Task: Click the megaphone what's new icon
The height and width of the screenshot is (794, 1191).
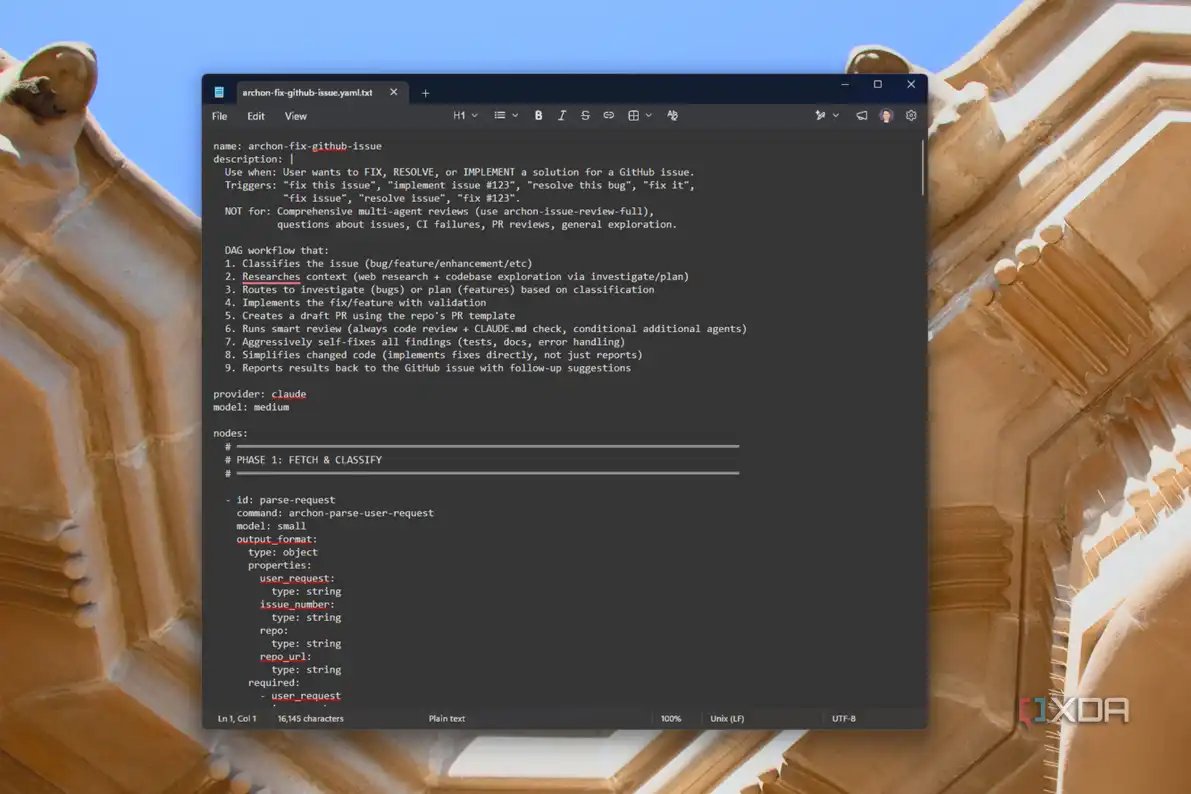Action: [861, 115]
